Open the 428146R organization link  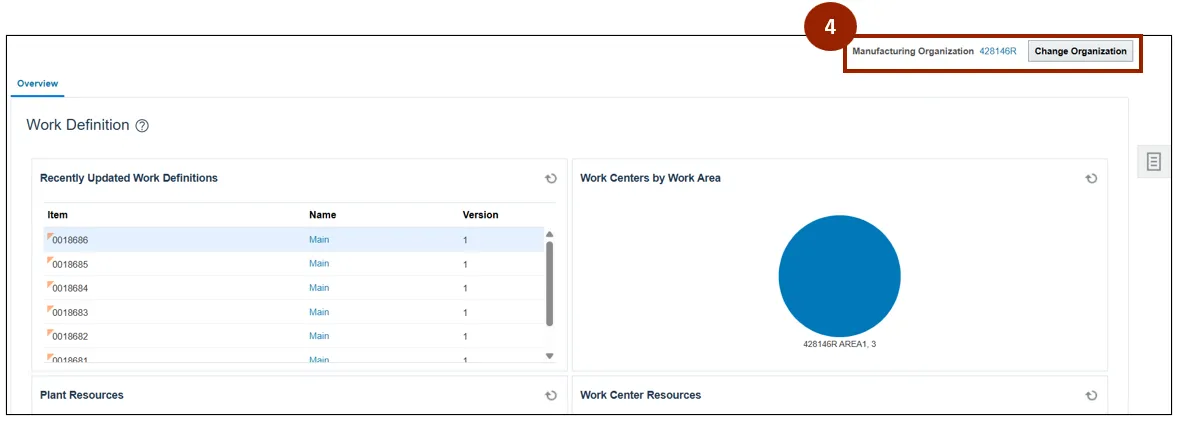pyautogui.click(x=997, y=51)
